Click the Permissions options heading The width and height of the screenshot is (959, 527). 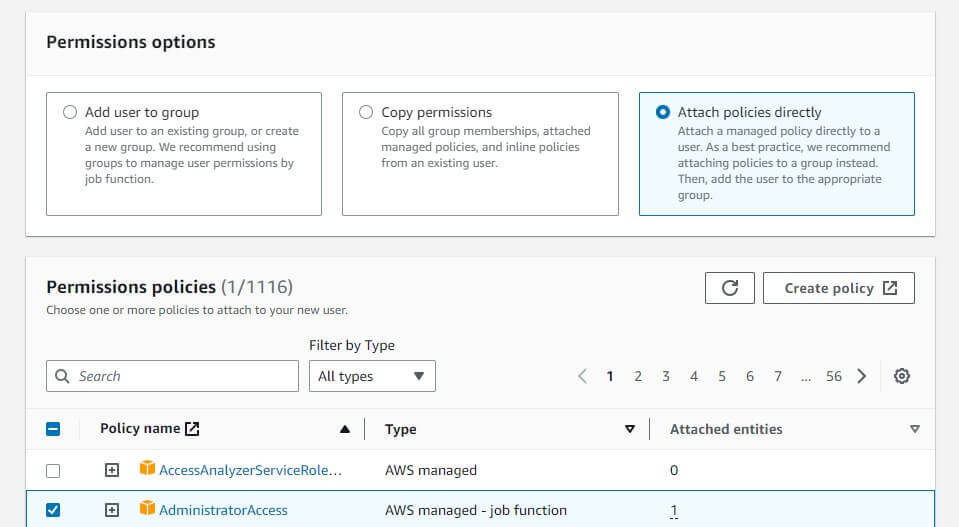[131, 42]
